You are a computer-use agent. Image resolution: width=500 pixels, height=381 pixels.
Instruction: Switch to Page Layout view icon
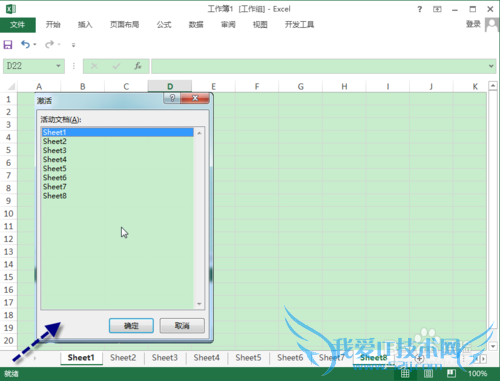[428, 373]
